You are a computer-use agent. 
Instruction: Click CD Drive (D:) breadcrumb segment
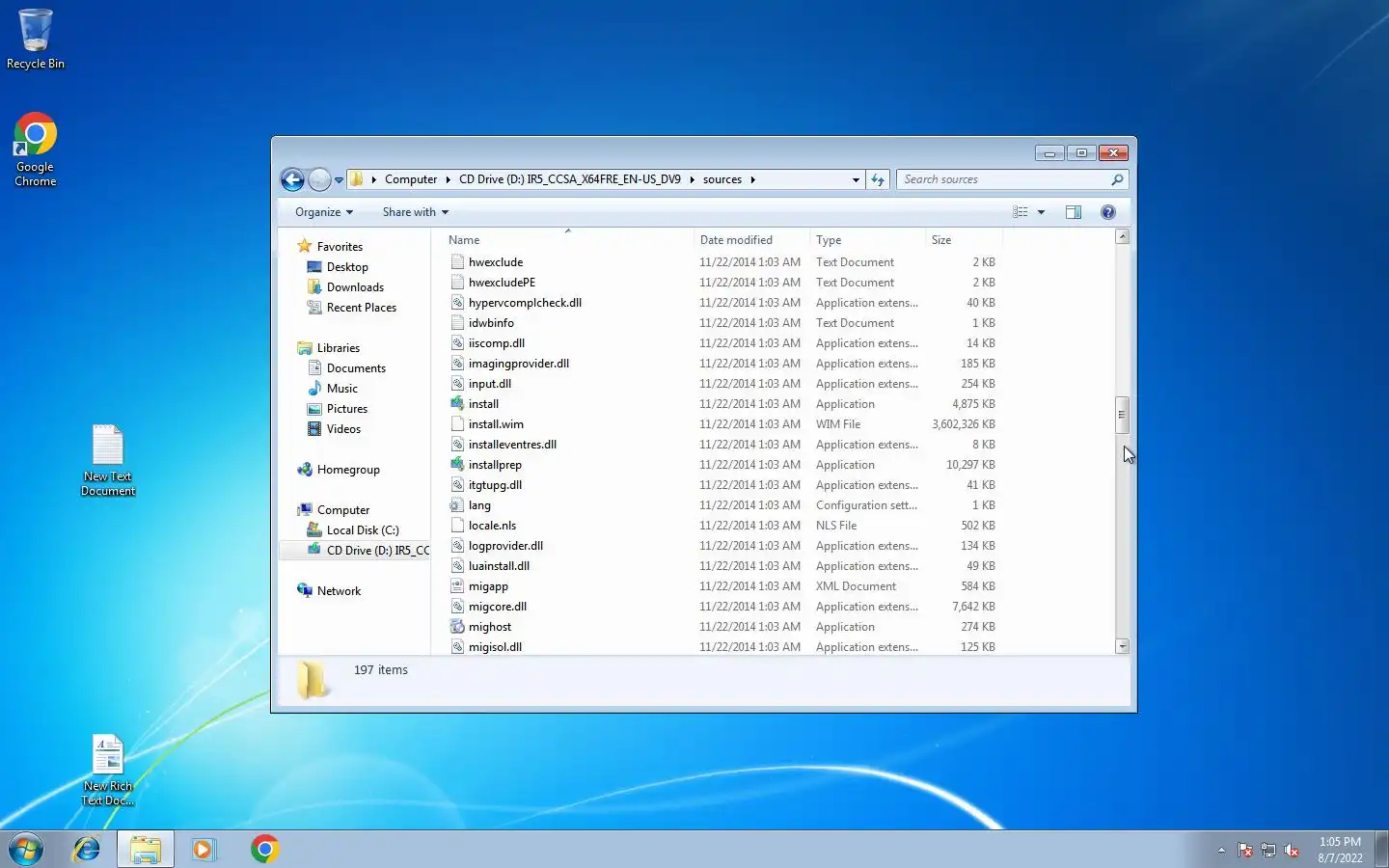[x=570, y=179]
